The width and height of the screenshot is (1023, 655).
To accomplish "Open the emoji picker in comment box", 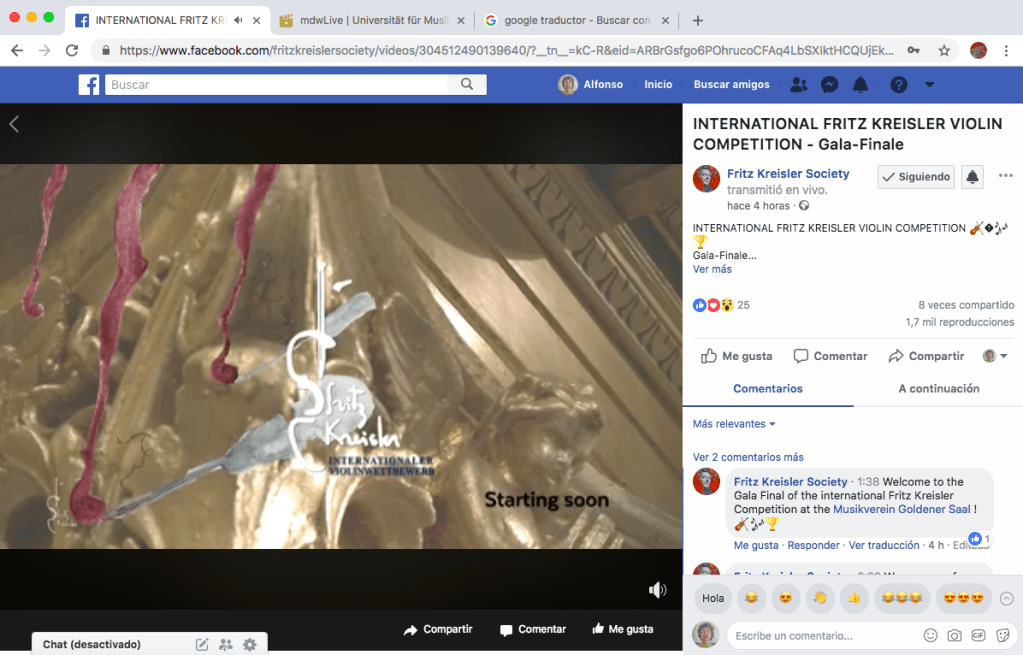I will (930, 635).
